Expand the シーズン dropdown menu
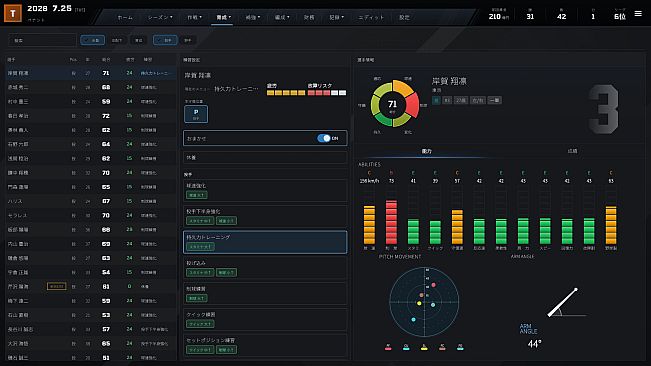The height and width of the screenshot is (366, 651). pyautogui.click(x=160, y=17)
